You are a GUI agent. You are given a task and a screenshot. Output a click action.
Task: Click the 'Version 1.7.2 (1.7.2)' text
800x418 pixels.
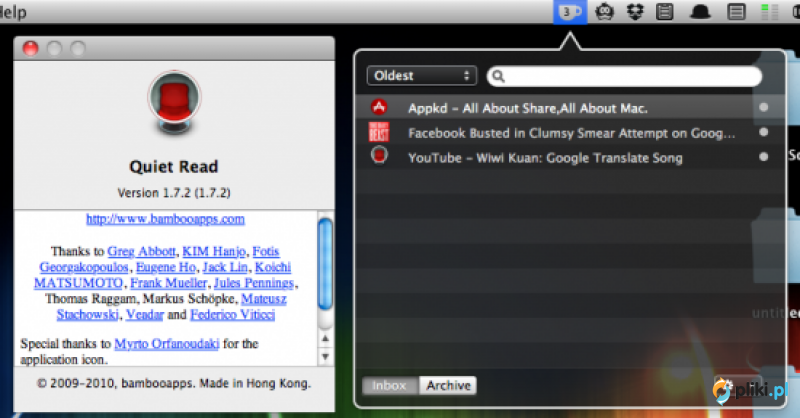coord(174,193)
